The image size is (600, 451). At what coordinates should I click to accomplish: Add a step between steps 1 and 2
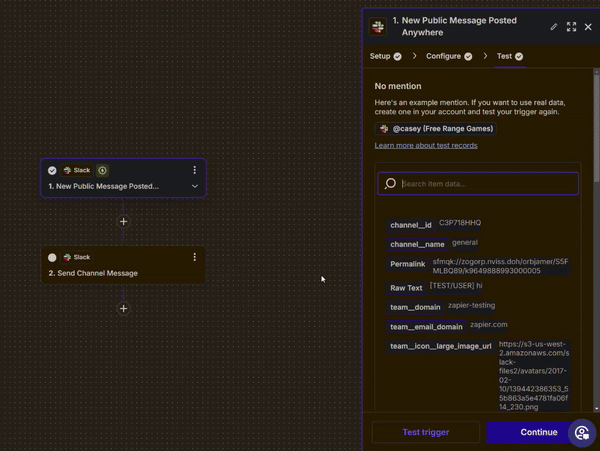(123, 221)
